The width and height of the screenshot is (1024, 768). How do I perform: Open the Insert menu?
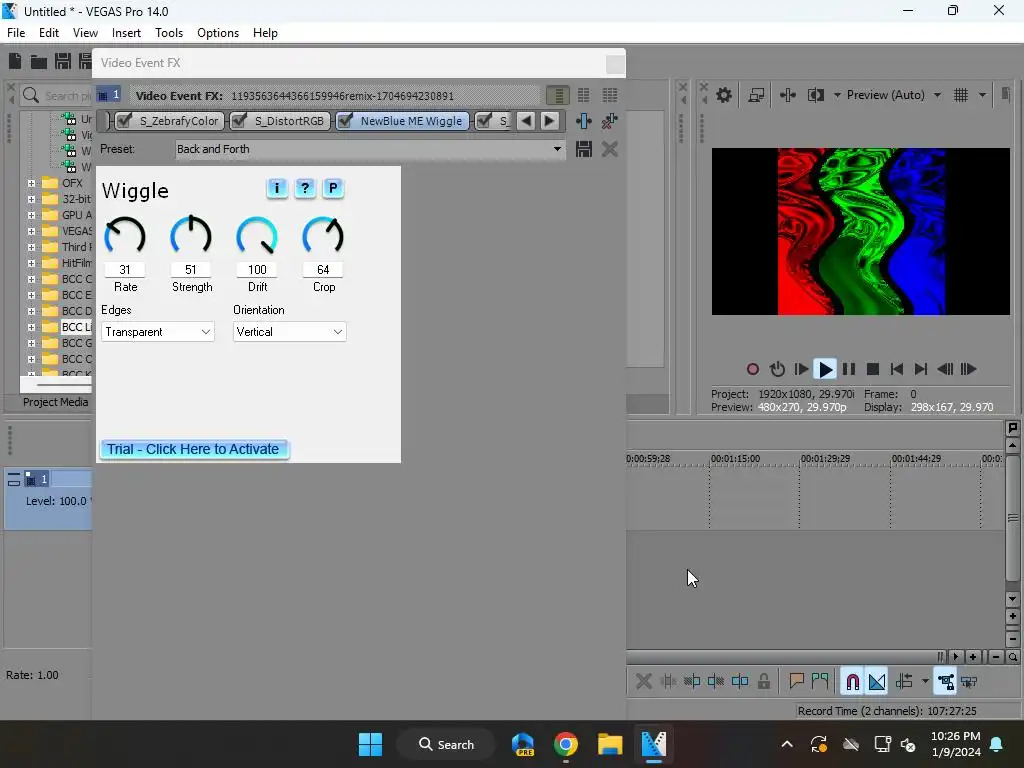pyautogui.click(x=126, y=33)
